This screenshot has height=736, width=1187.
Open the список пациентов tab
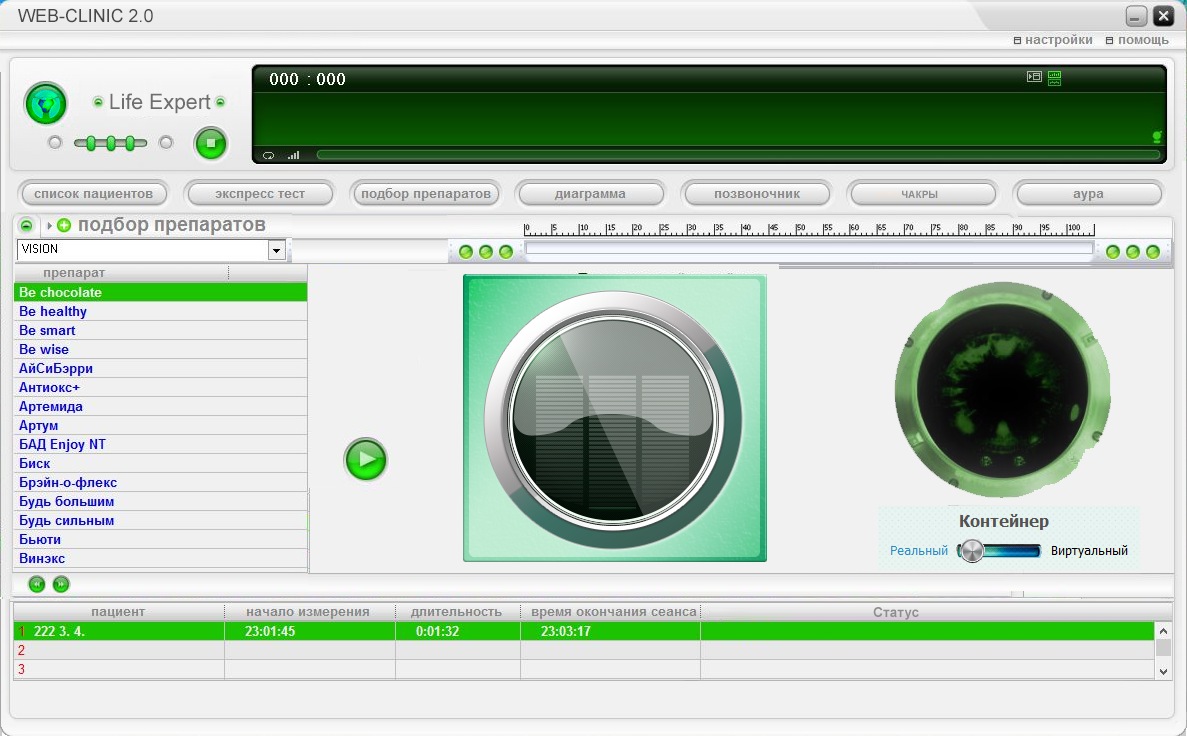(93, 194)
